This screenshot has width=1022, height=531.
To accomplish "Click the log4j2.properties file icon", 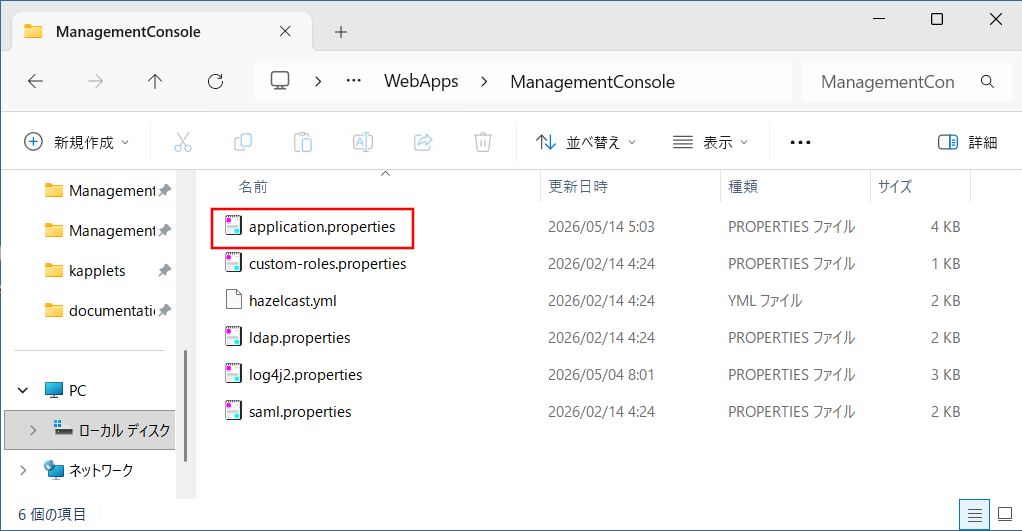I will click(233, 373).
